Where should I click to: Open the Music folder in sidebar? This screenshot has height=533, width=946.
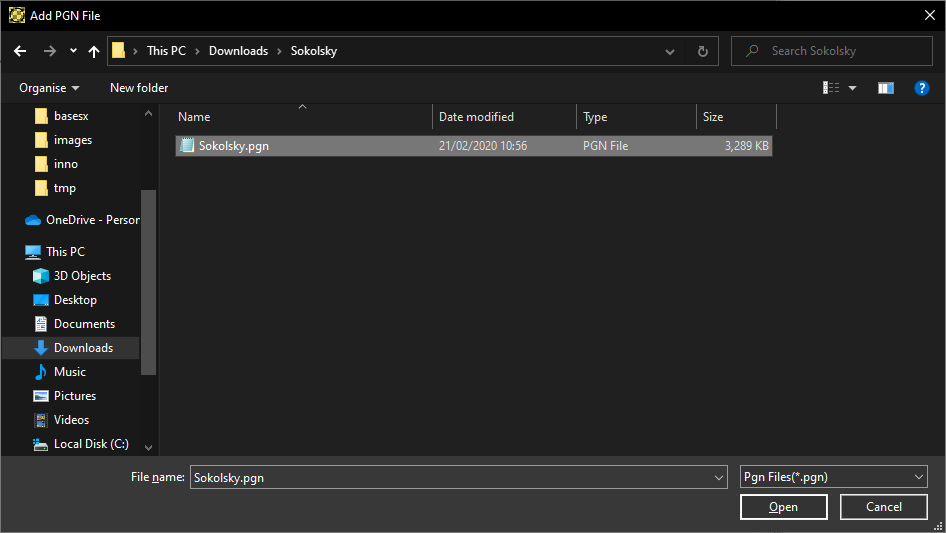pos(69,372)
